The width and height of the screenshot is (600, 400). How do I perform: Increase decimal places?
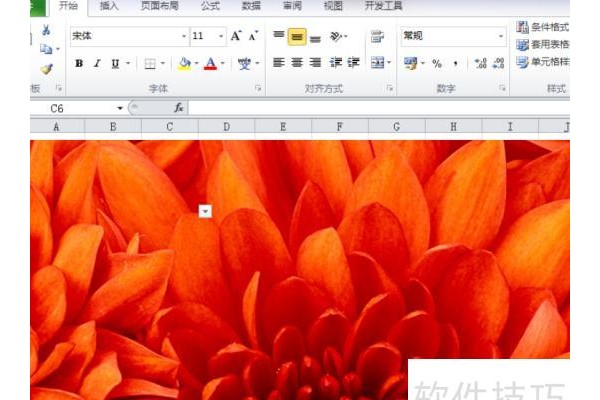tap(480, 63)
